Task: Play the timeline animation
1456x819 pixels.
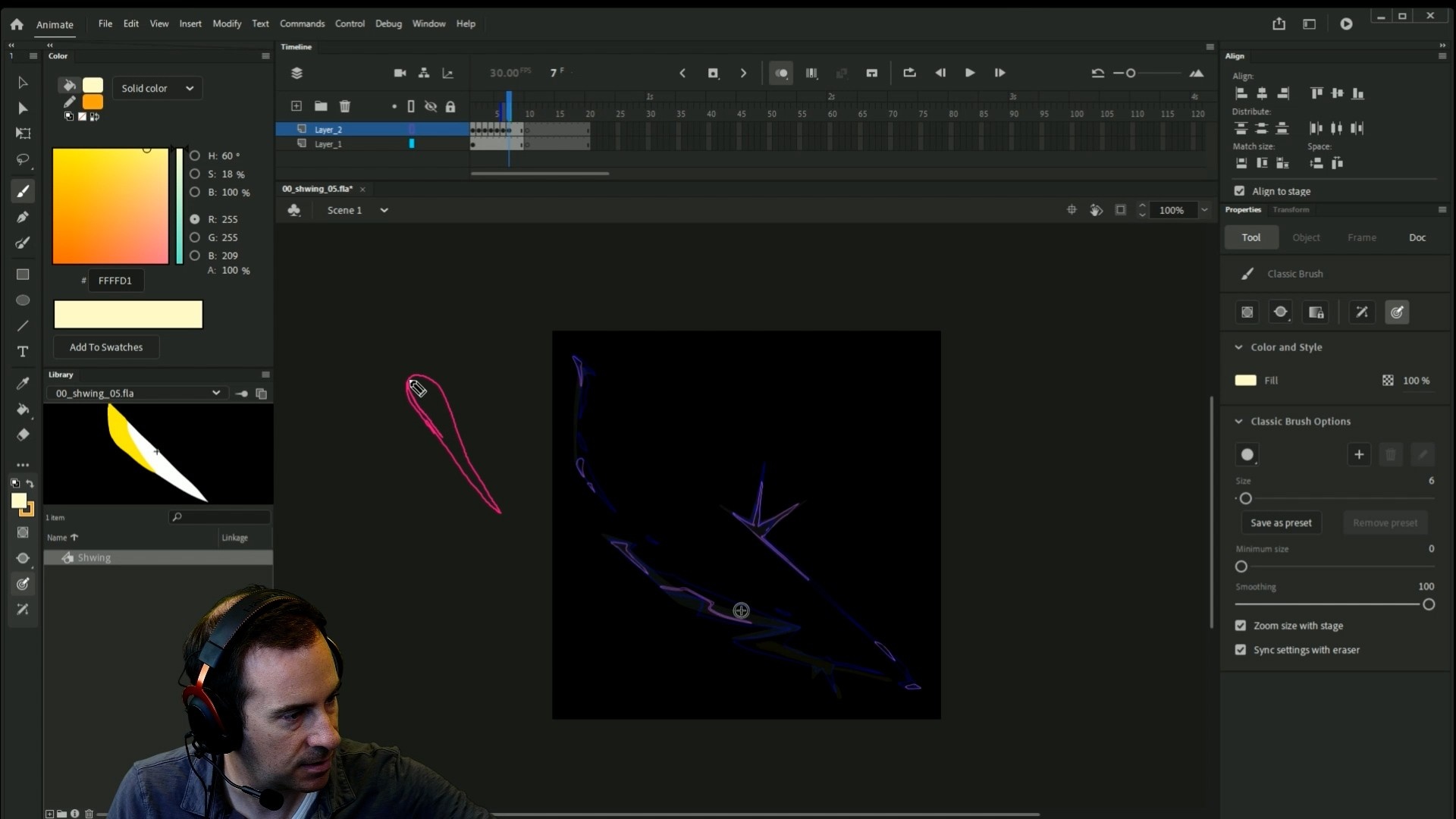Action: tap(969, 73)
